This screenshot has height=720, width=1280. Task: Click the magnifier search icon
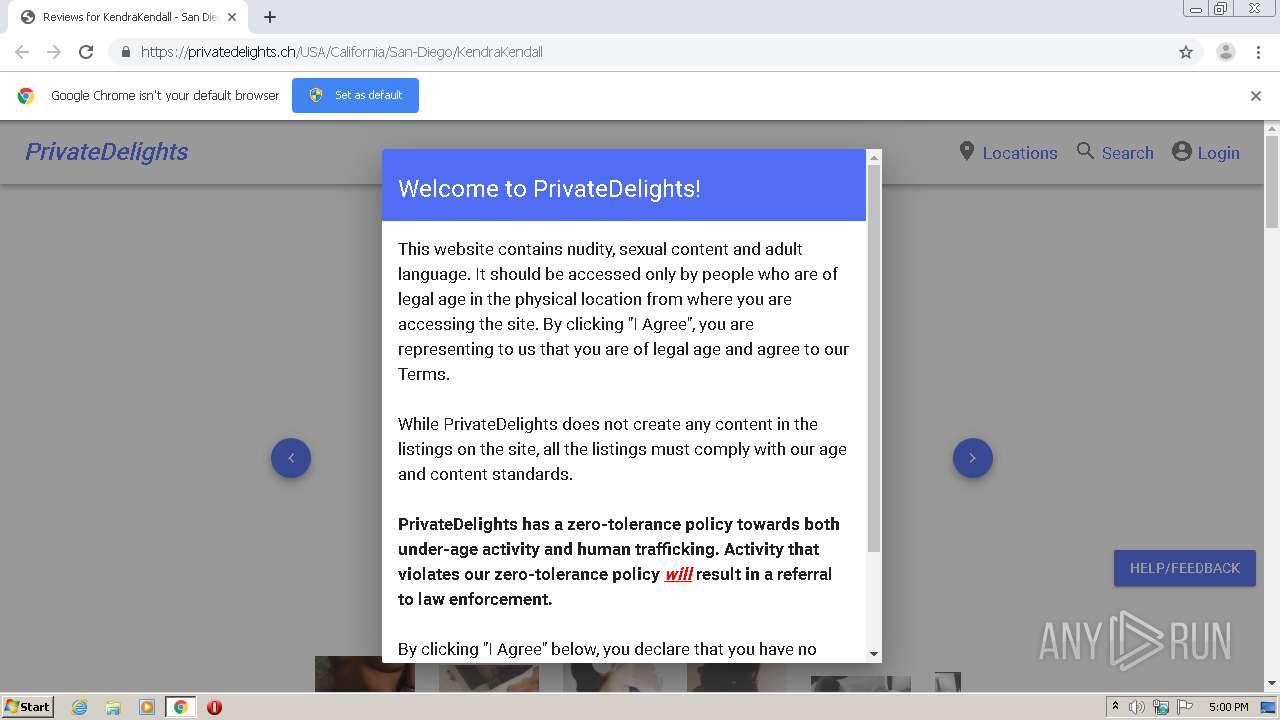tap(1085, 151)
